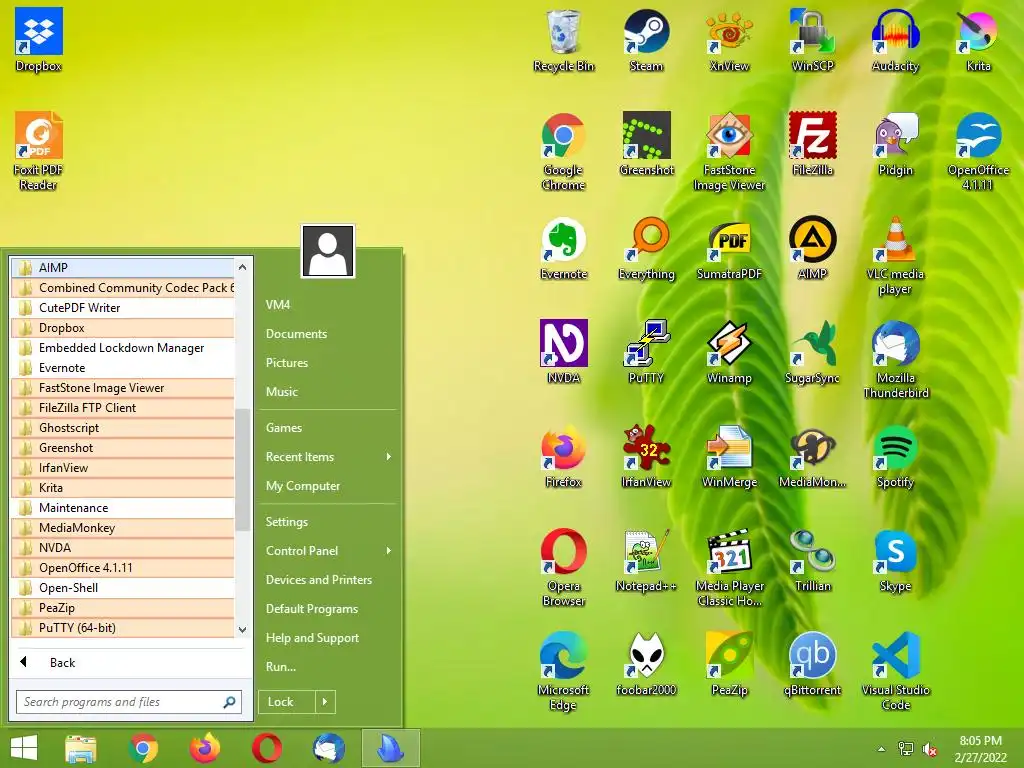
Task: Launch Mozilla Thunderbird desktop icon
Action: (895, 359)
